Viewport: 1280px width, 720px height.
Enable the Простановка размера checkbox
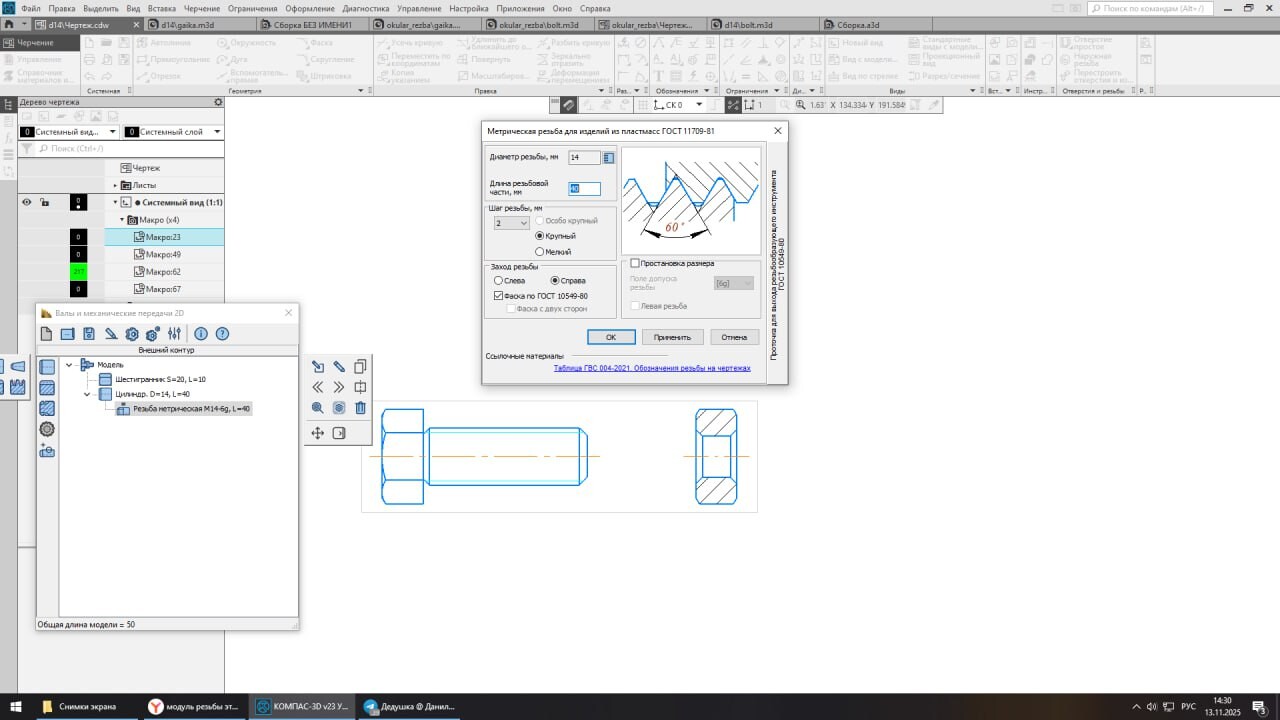635,263
